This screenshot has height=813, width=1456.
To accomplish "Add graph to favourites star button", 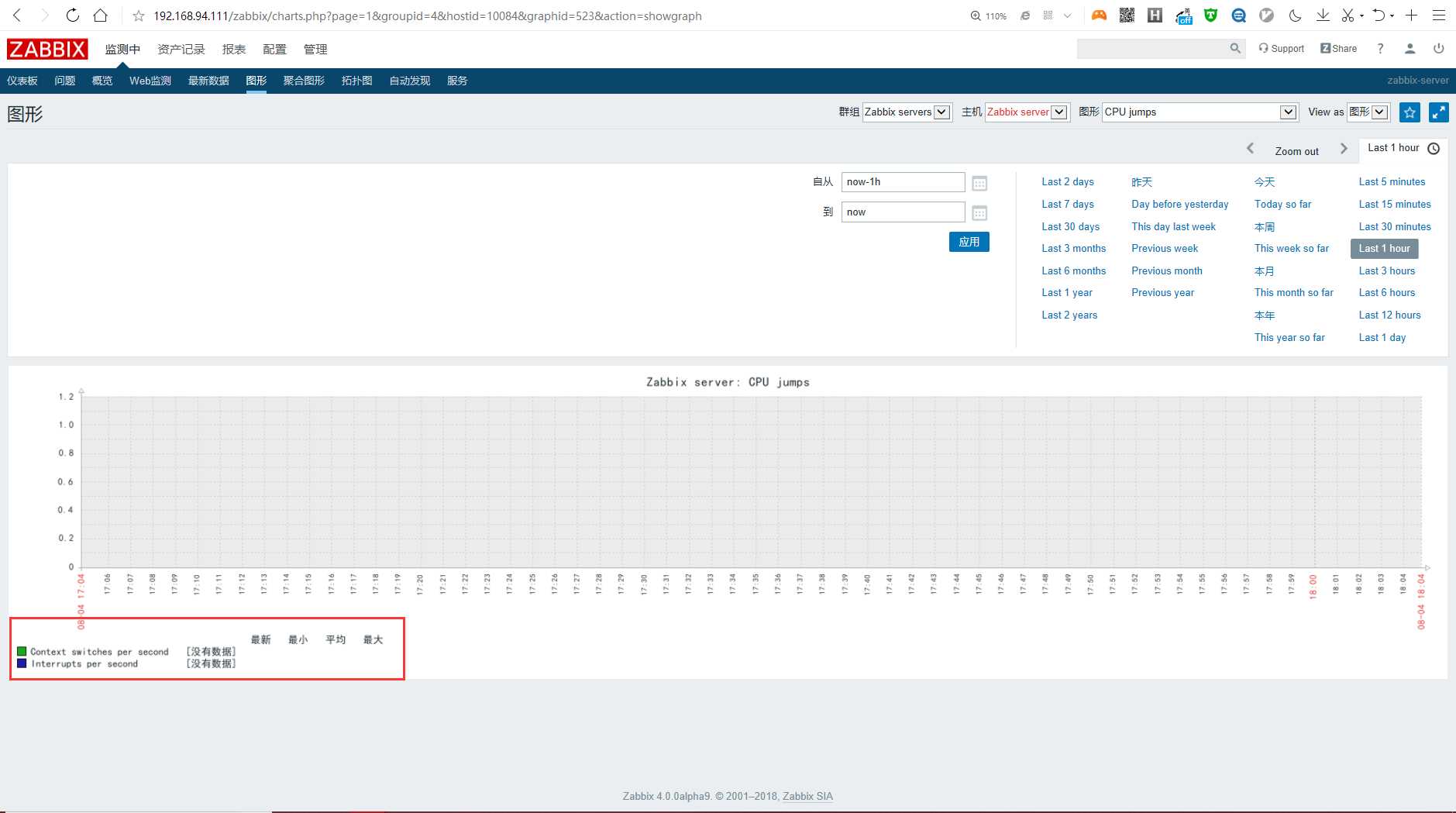I will coord(1410,112).
